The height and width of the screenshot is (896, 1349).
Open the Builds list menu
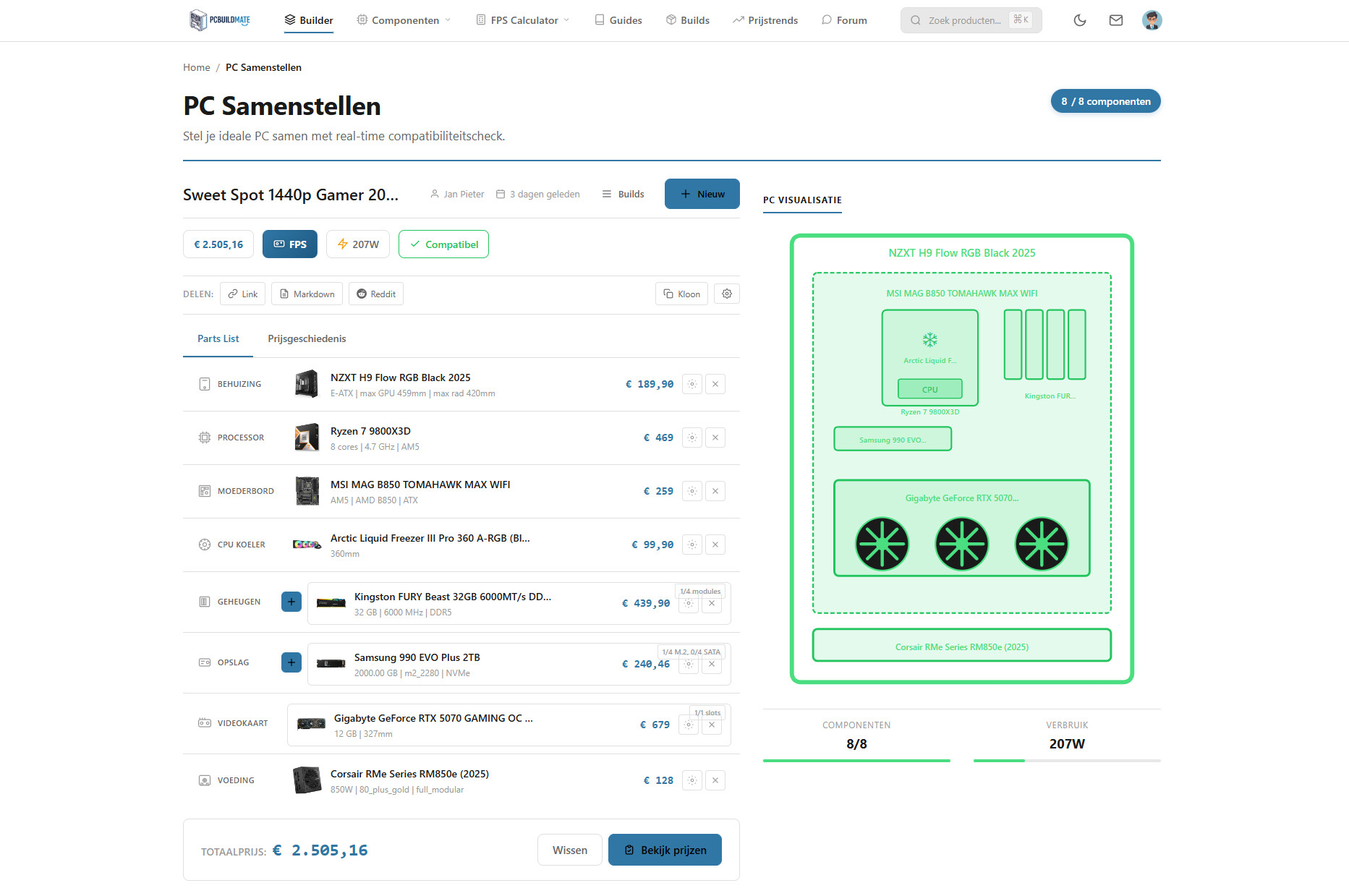624,194
